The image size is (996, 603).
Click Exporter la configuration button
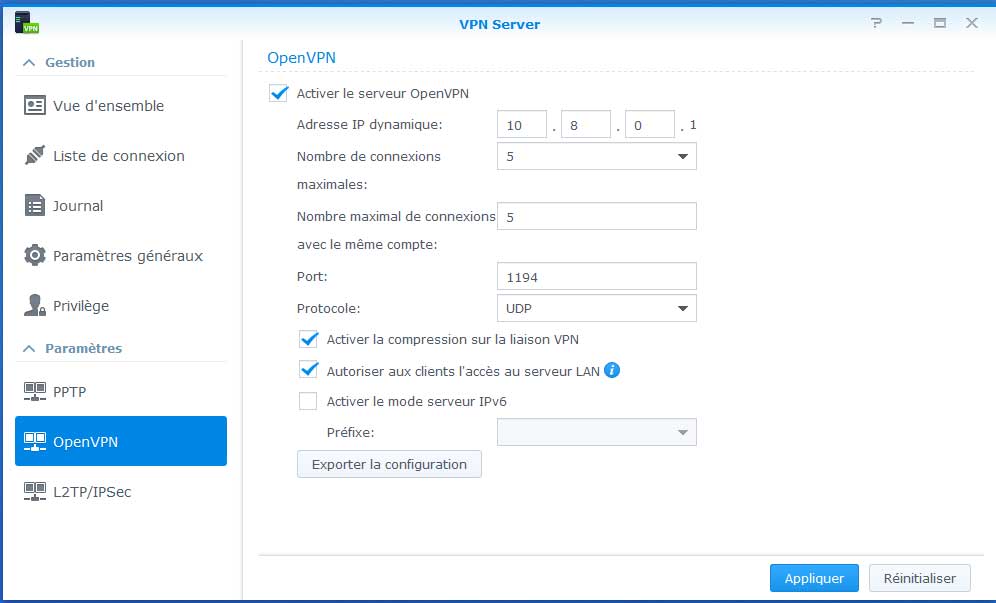(389, 464)
